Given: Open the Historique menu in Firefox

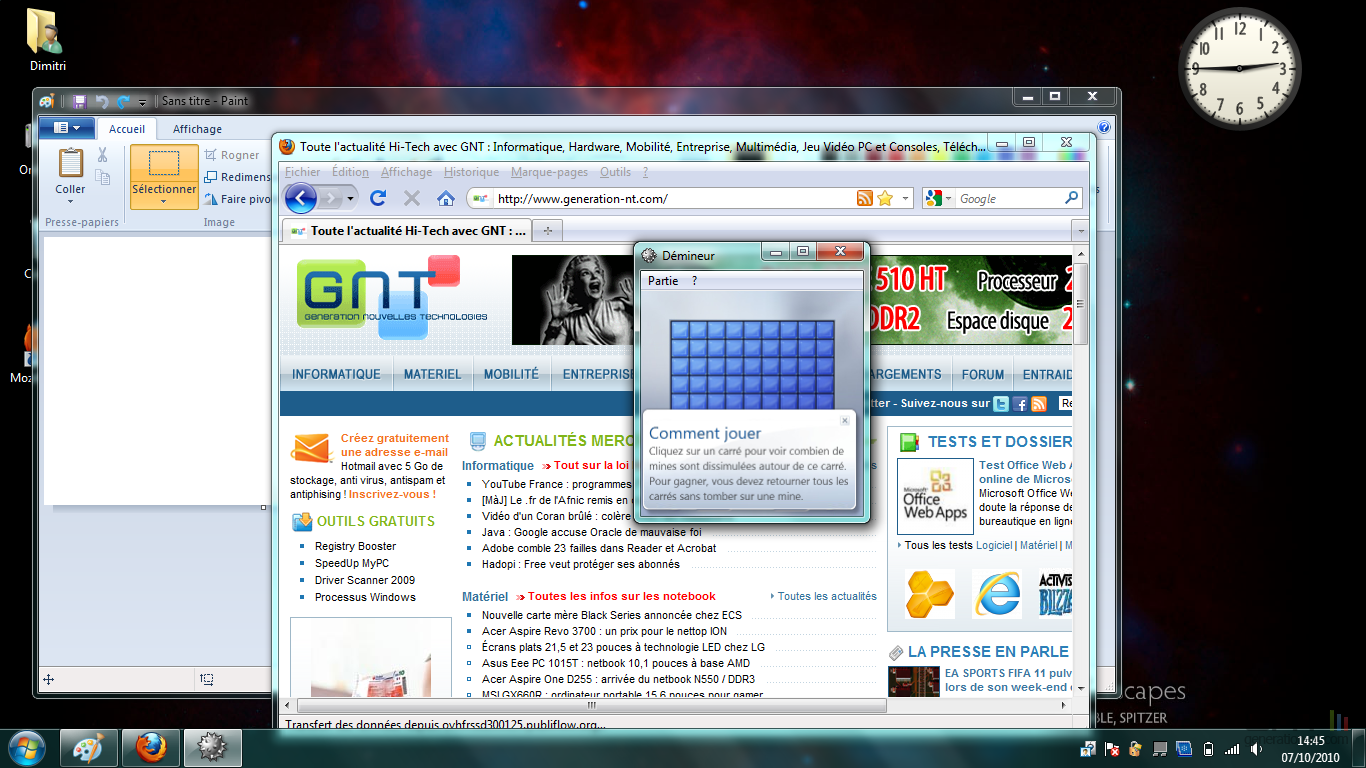Looking at the screenshot, I should click(471, 172).
